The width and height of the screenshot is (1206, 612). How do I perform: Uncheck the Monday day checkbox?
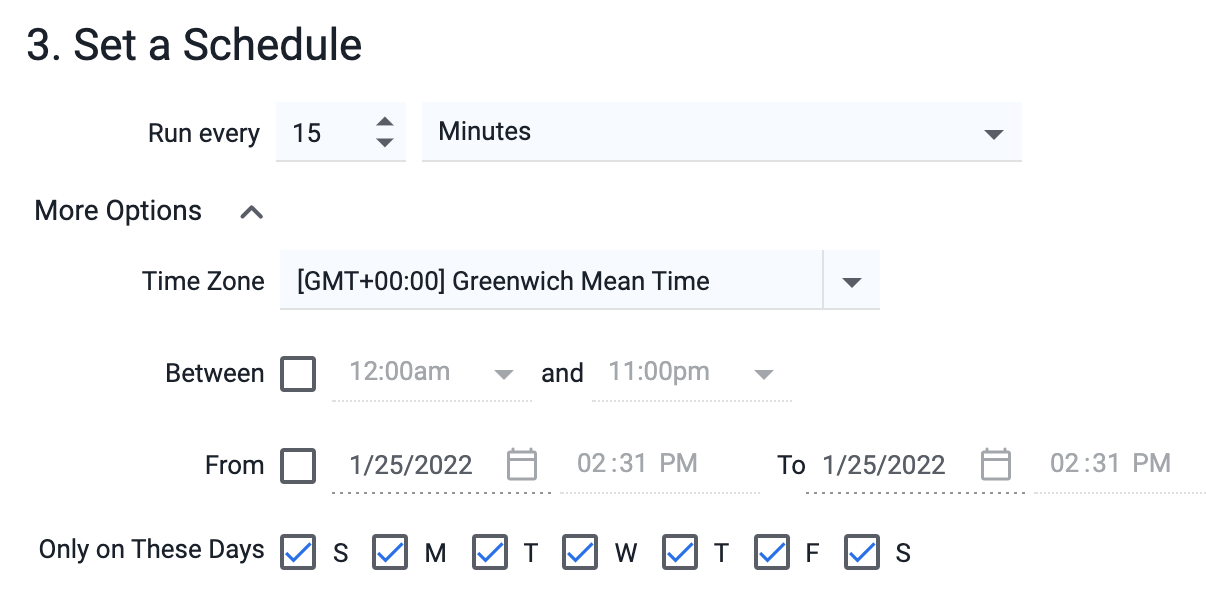(x=390, y=552)
